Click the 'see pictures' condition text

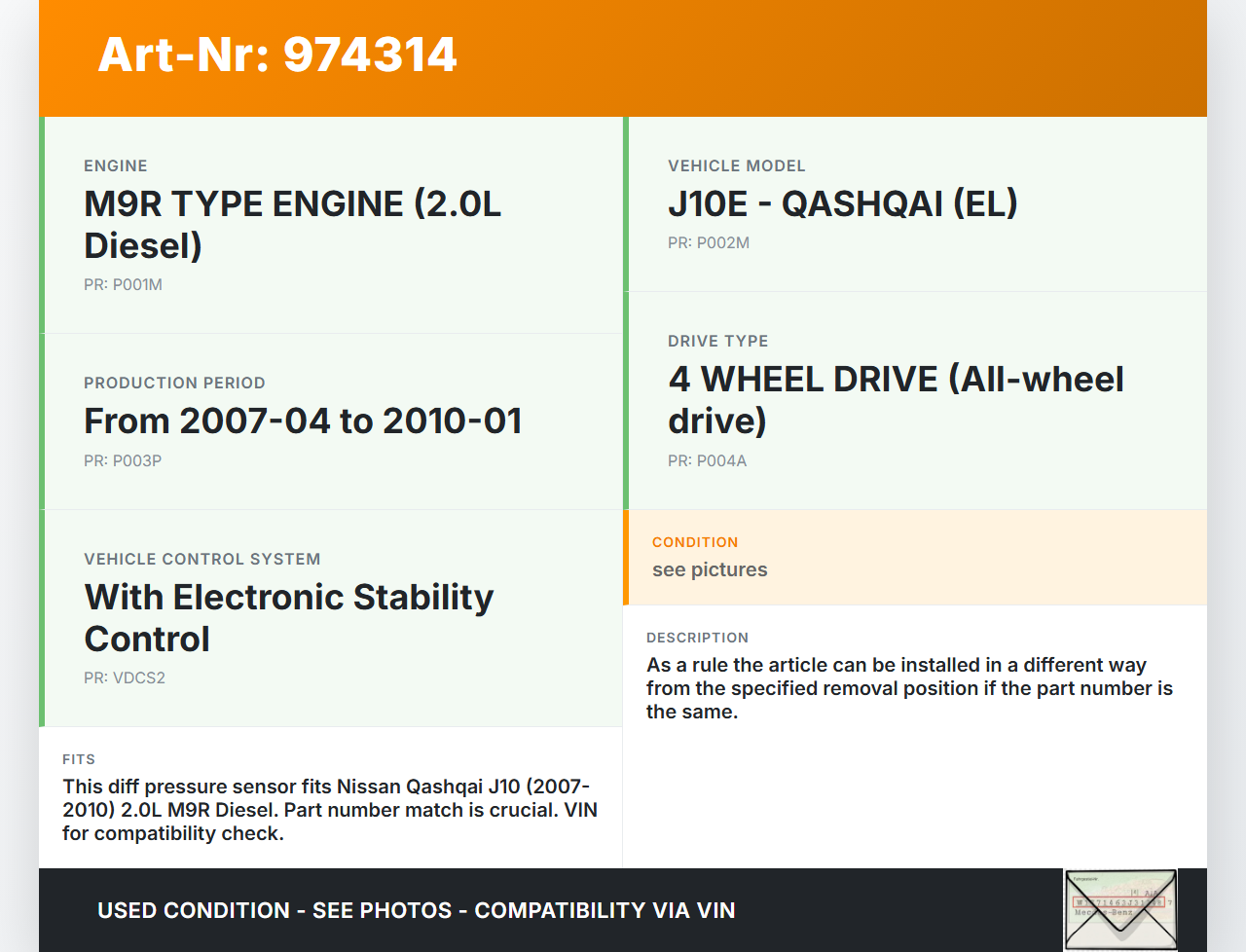(x=710, y=570)
